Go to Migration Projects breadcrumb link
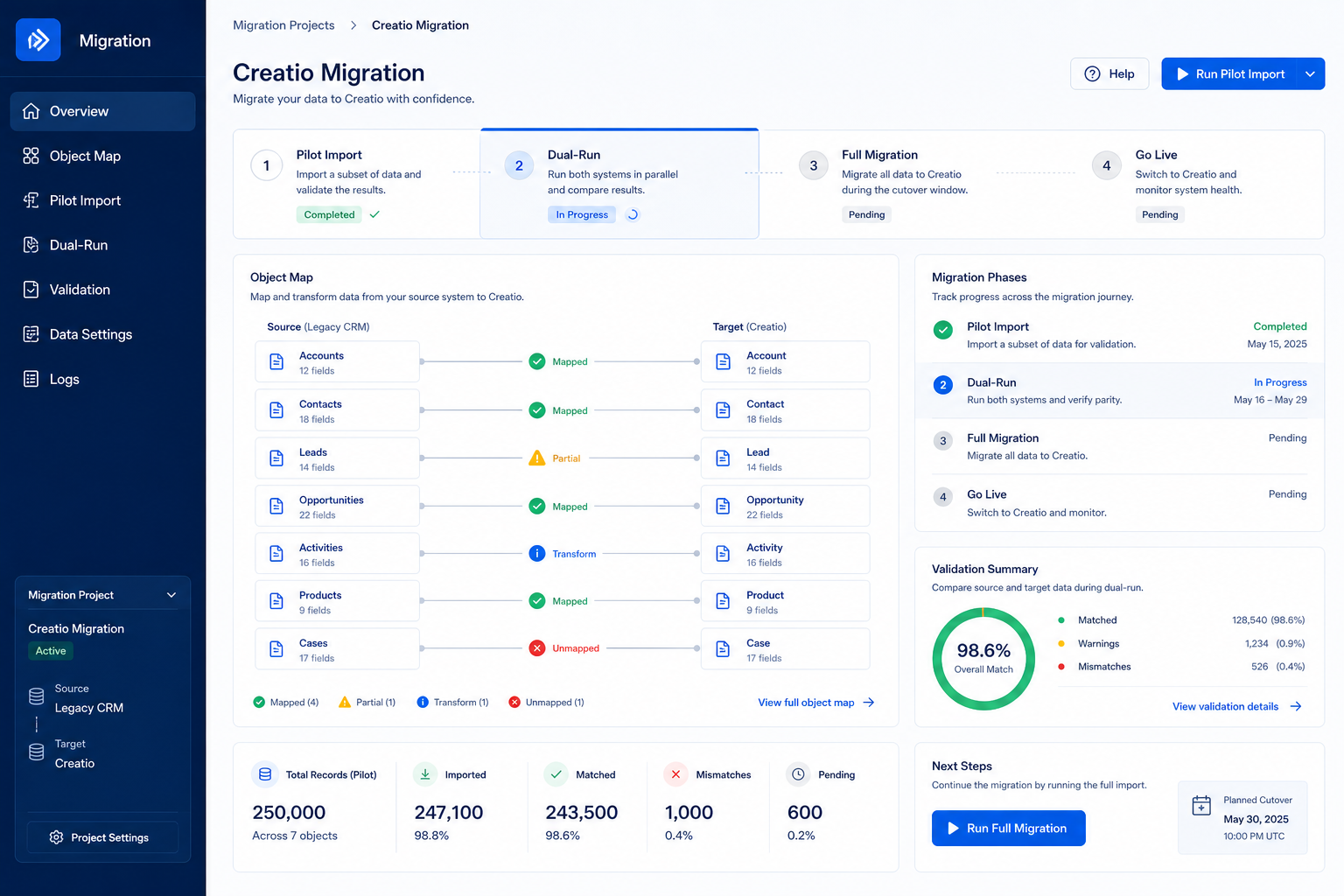Viewport: 1344px width, 896px height. tap(283, 25)
